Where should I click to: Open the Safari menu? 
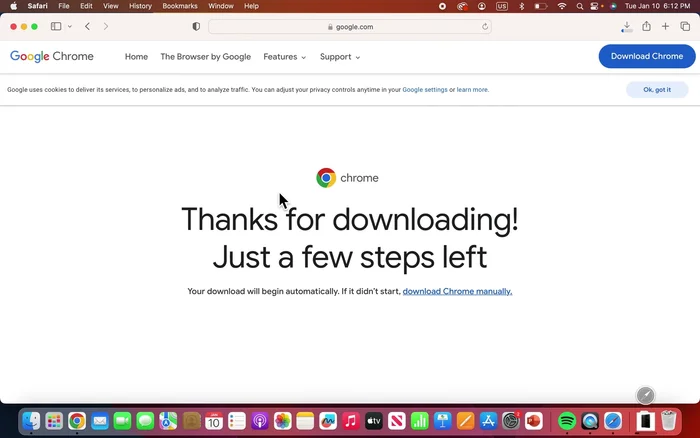point(38,6)
